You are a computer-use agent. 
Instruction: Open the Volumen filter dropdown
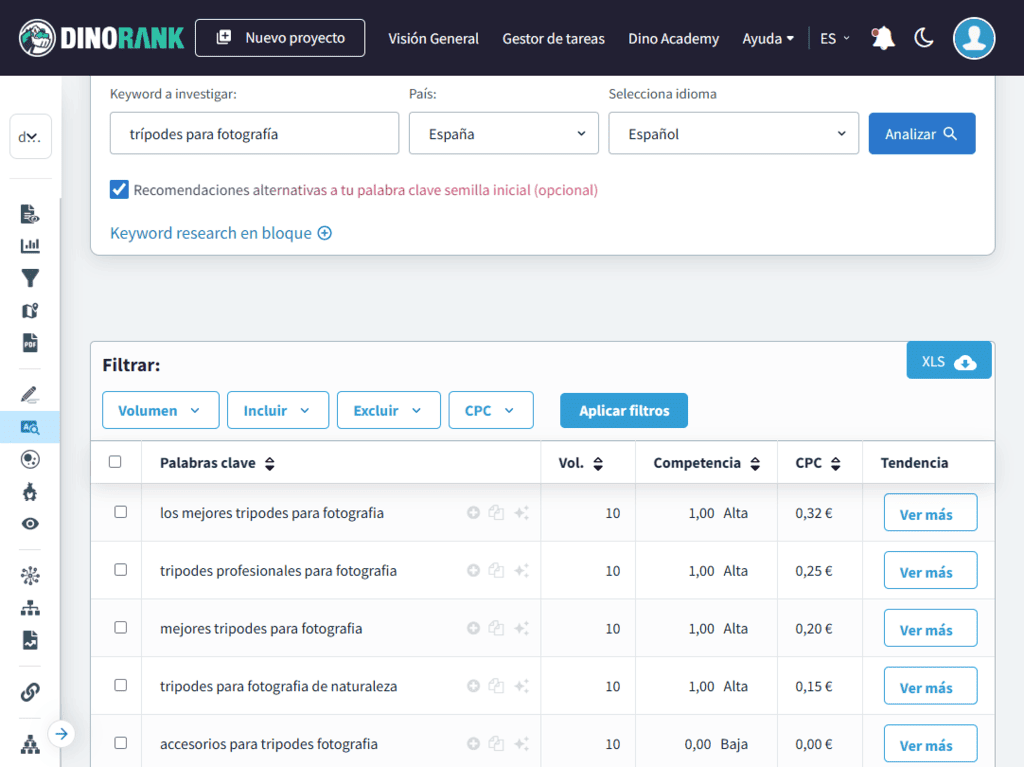tap(160, 410)
